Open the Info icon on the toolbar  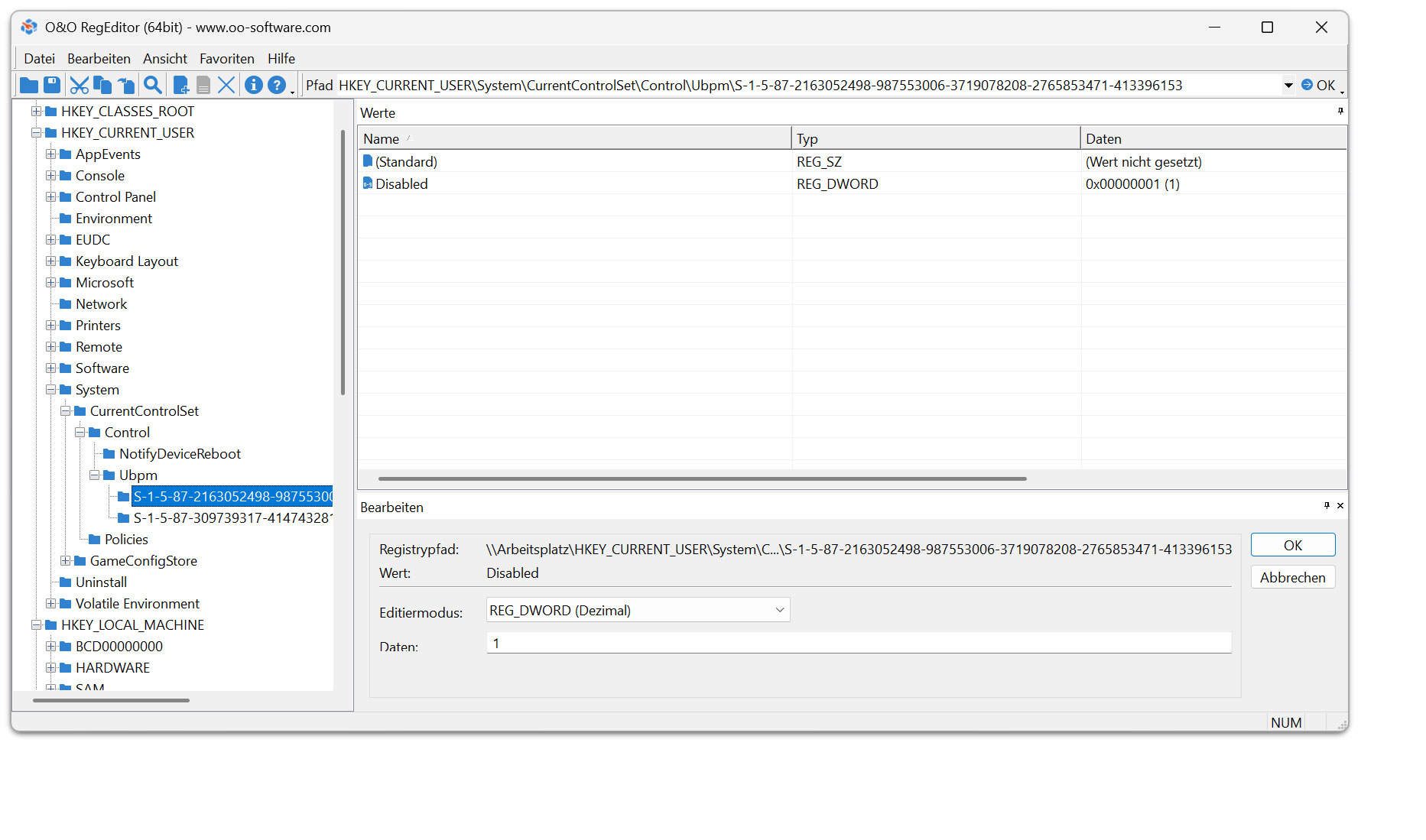coord(253,85)
